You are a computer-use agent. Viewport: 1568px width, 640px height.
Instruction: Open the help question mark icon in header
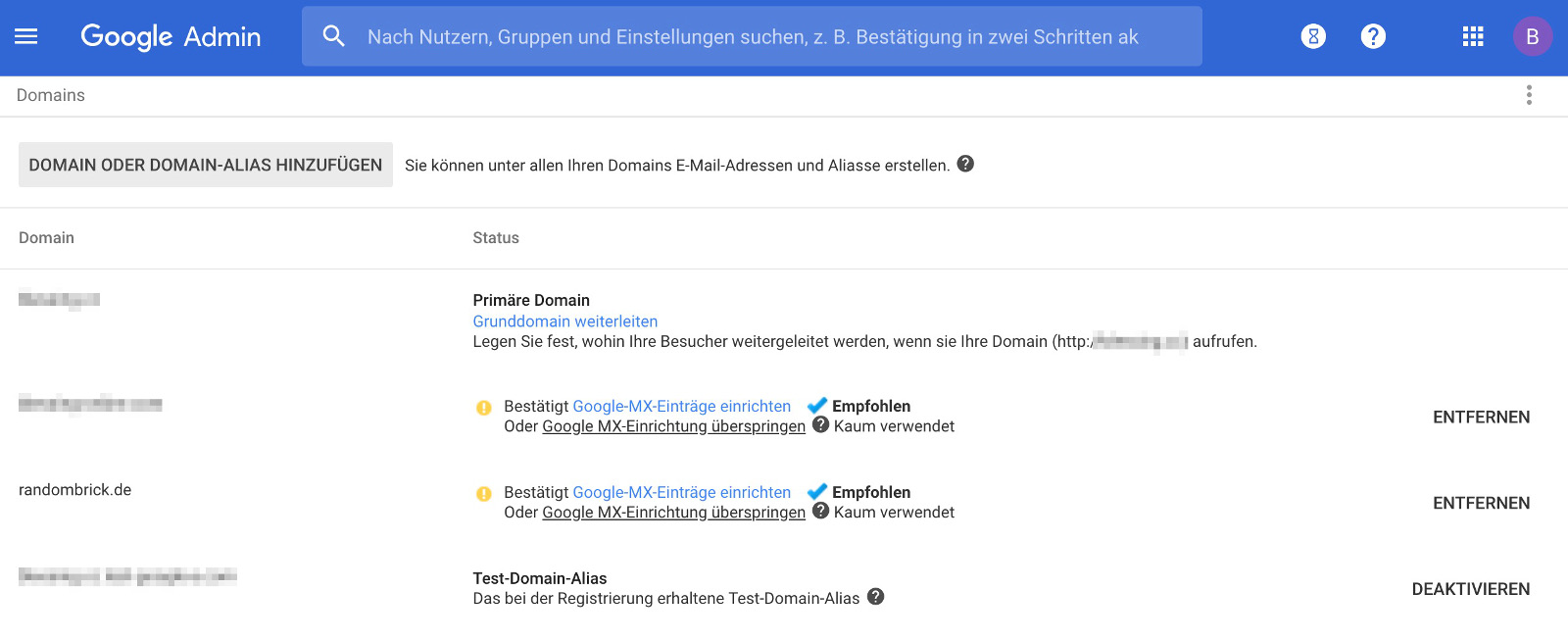tap(1373, 36)
